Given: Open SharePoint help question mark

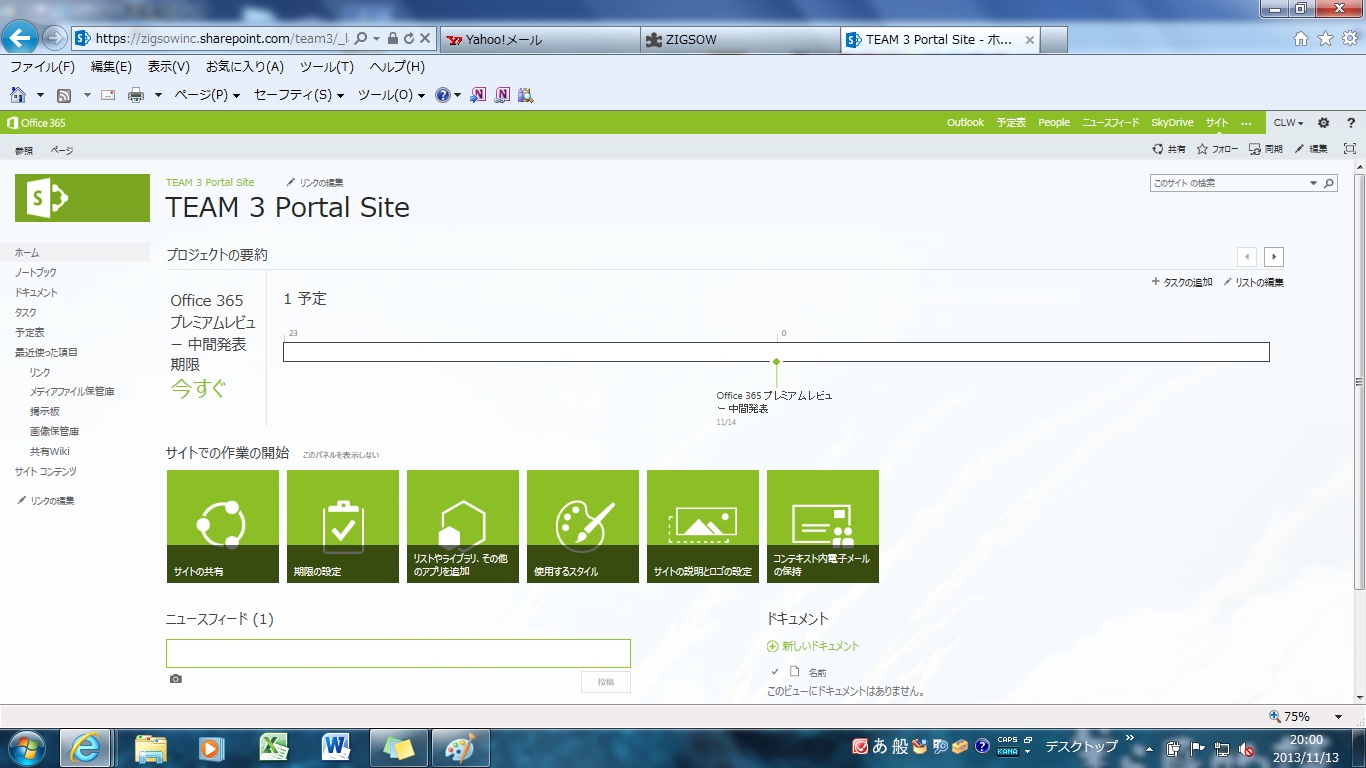Looking at the screenshot, I should click(1351, 123).
